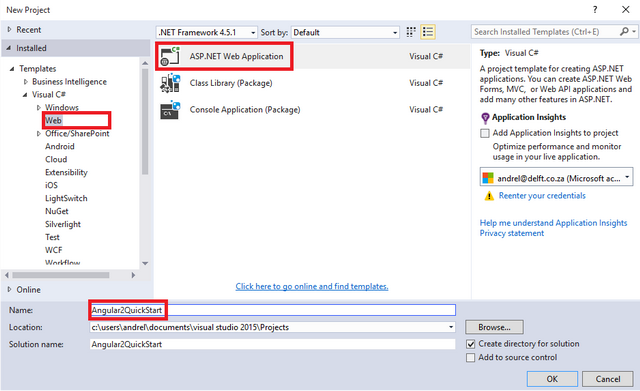The image size is (640, 391).
Task: Click tree vertical scrollbar down arrow
Action: 145,263
